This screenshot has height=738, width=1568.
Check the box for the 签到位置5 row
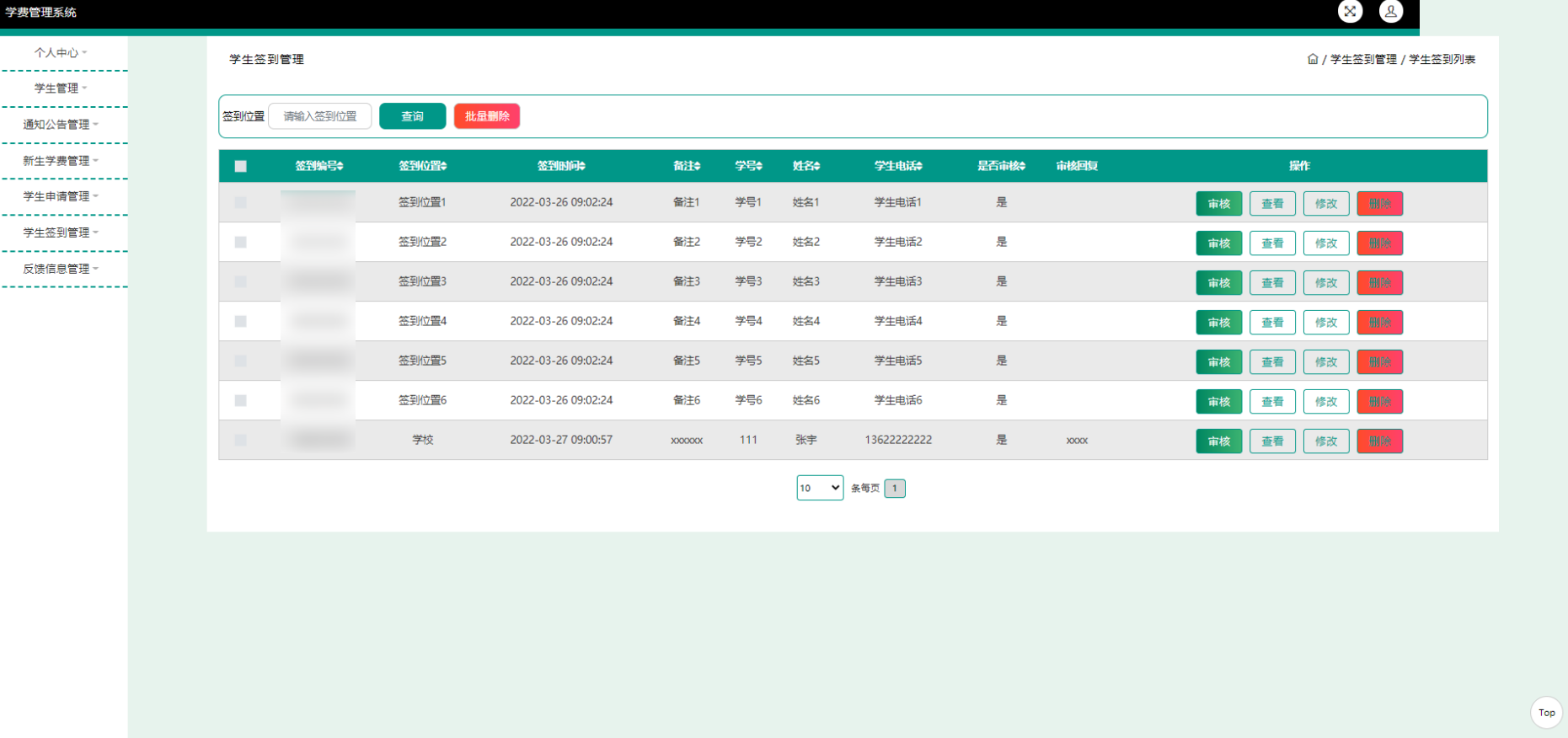coord(241,361)
